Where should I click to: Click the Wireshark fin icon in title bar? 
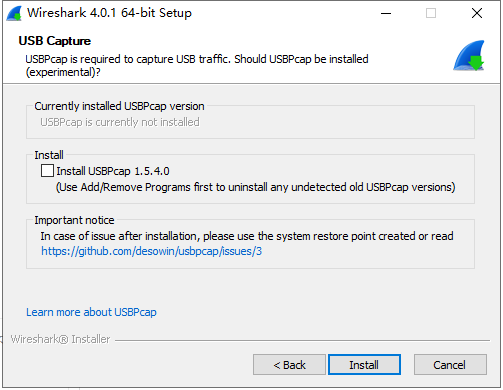tap(14, 13)
